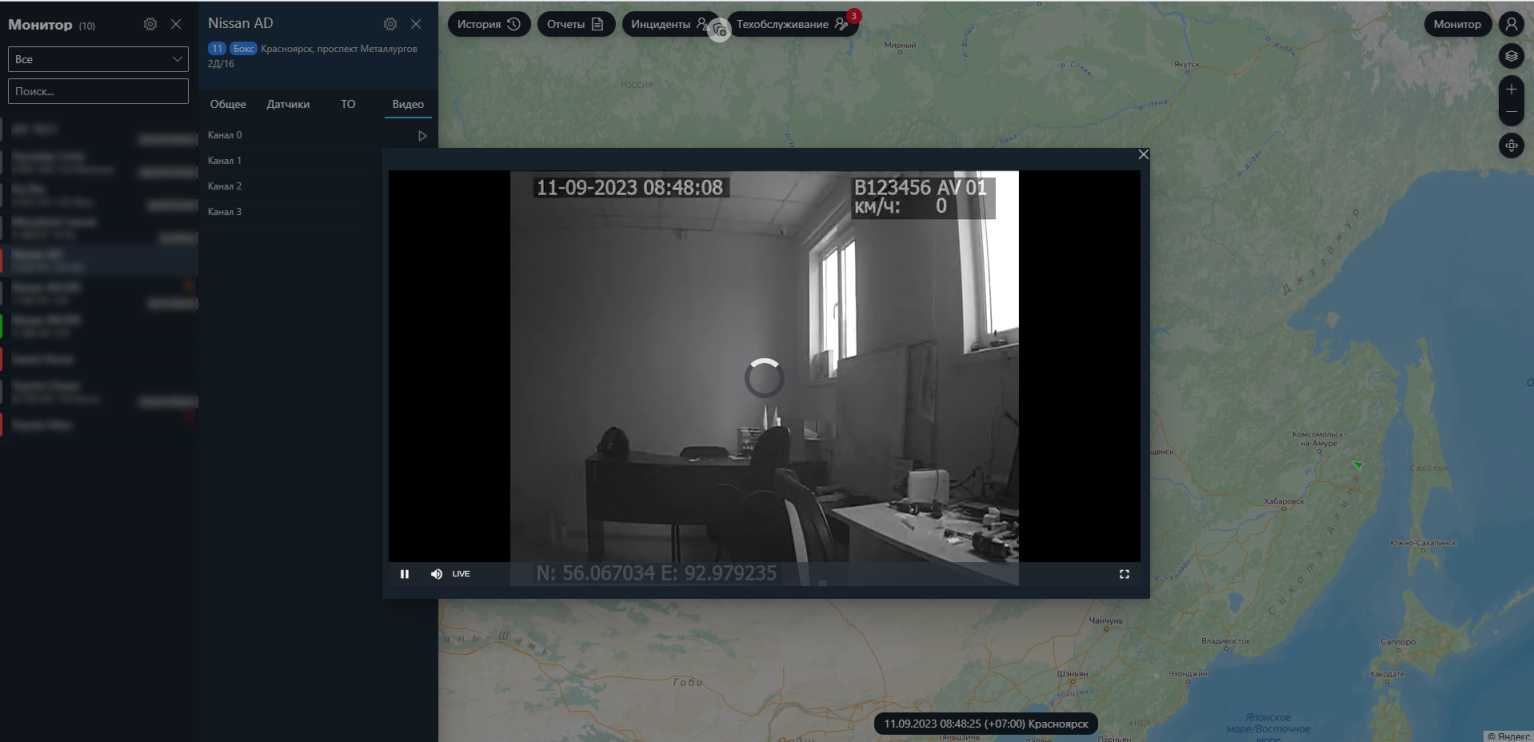
Task: Open the ТО tab
Action: click(347, 103)
